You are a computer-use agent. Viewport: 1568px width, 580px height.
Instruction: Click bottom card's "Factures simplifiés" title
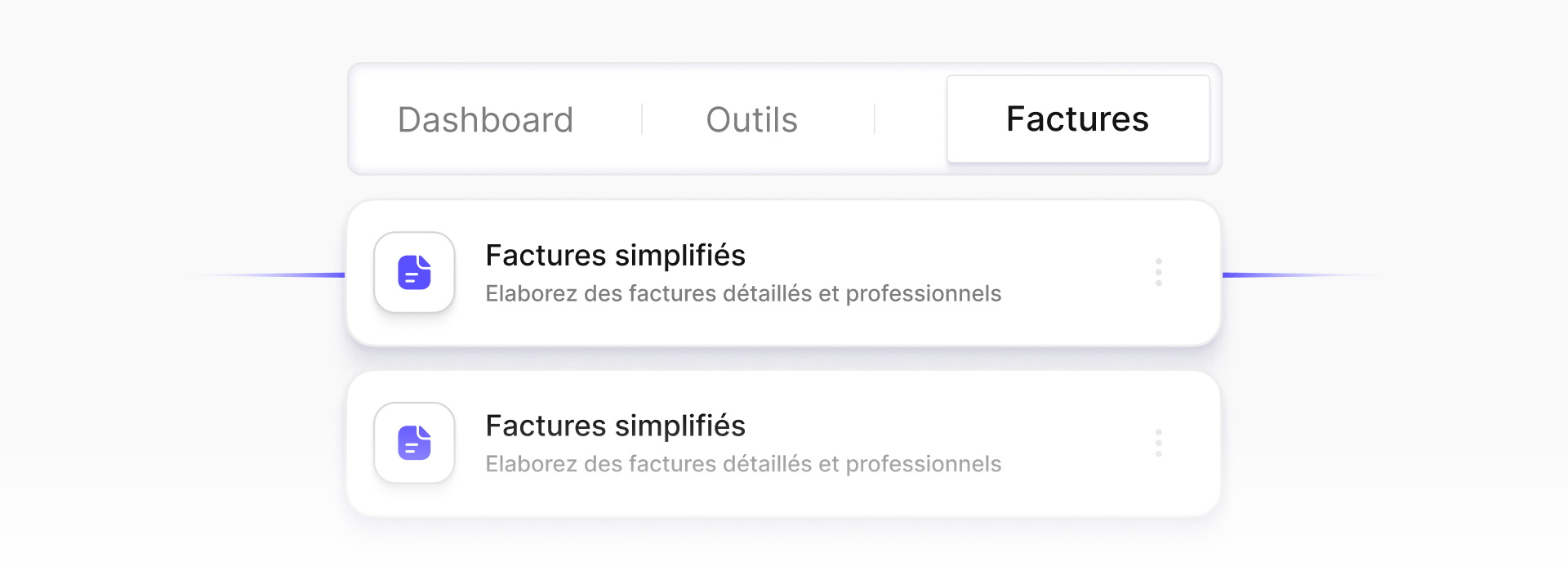615,426
